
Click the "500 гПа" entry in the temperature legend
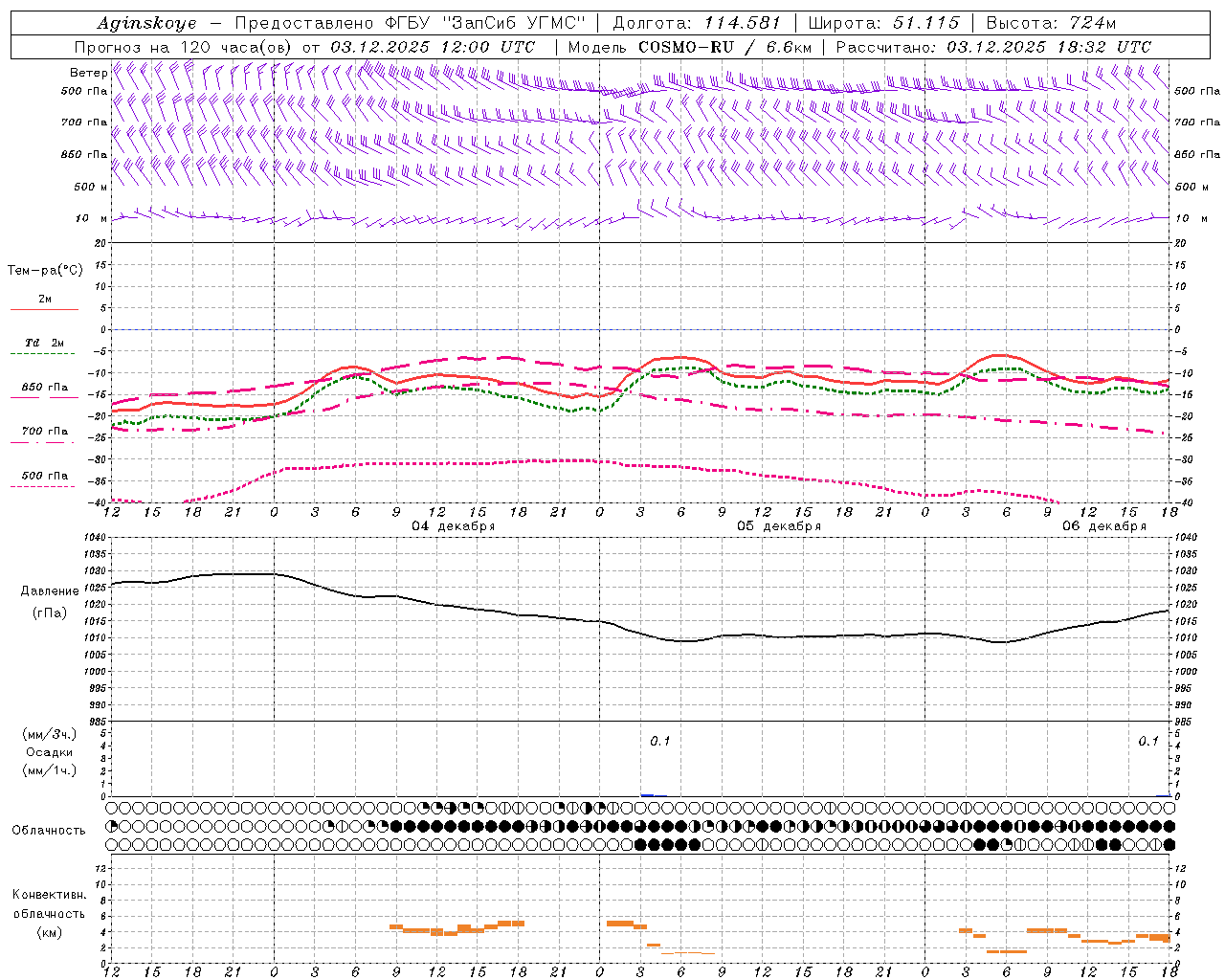click(x=45, y=476)
